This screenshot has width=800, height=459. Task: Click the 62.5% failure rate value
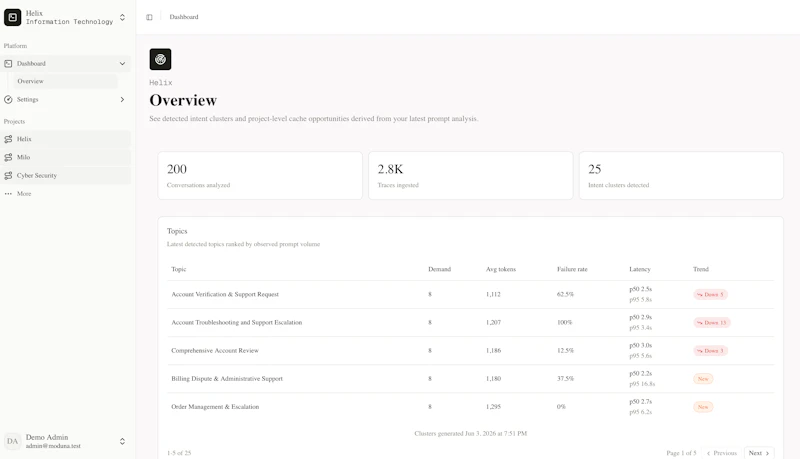point(565,294)
